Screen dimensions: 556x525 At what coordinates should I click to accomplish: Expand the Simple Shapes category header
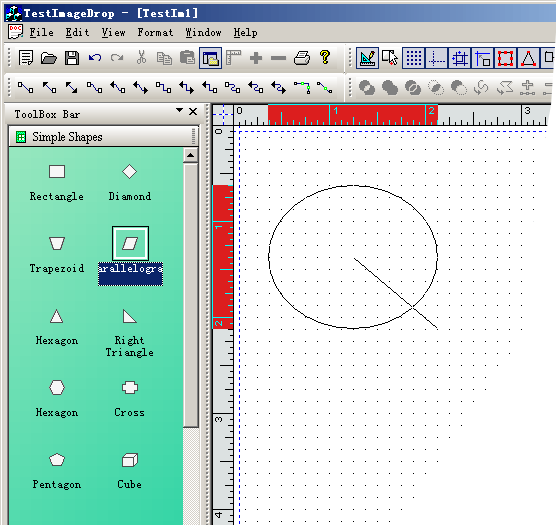pos(104,137)
